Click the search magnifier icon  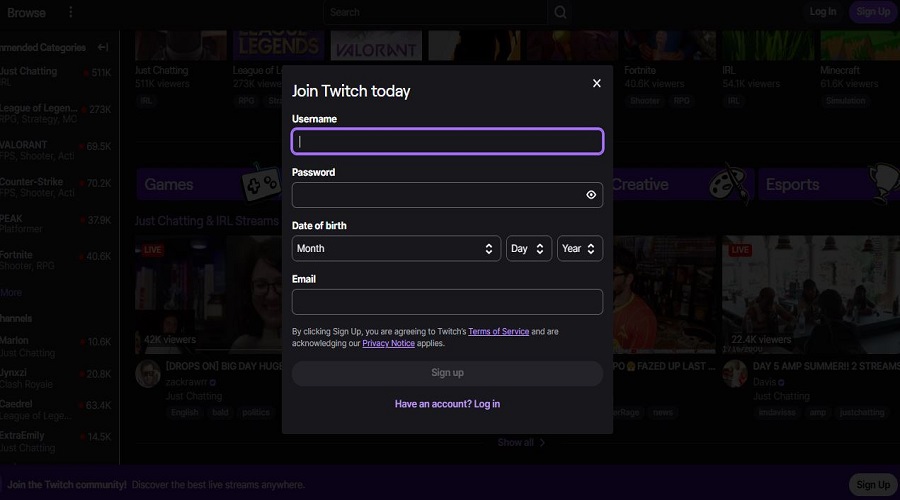(560, 12)
